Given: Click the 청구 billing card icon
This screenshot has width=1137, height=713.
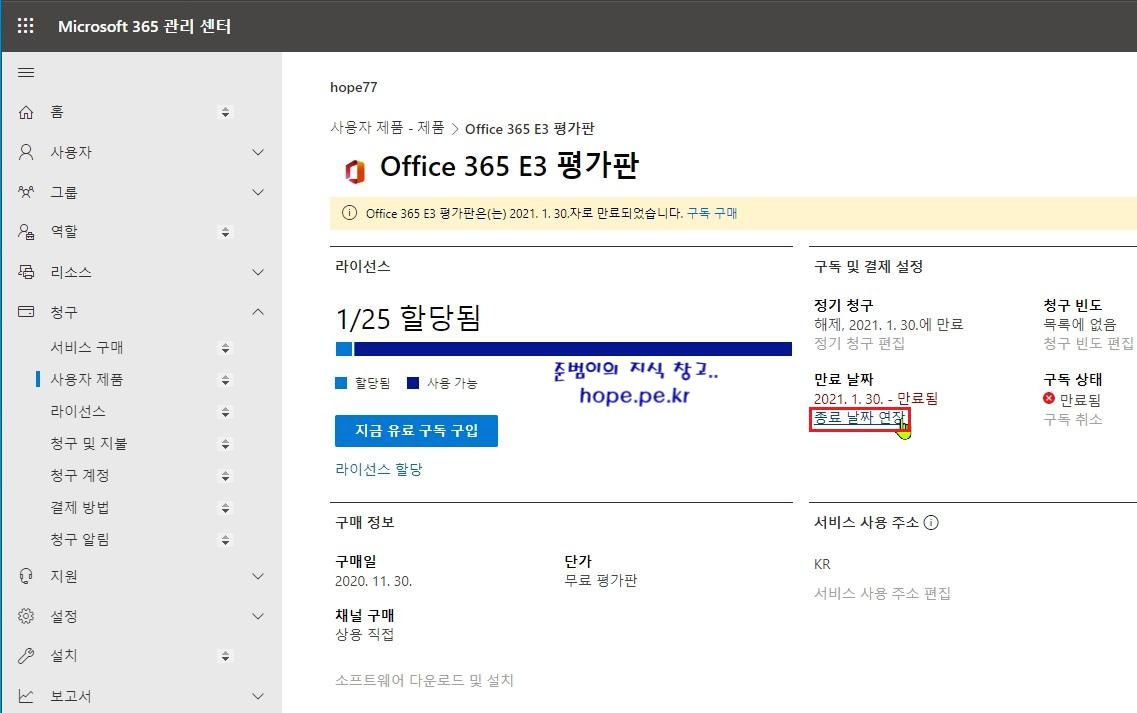Looking at the screenshot, I should [x=26, y=312].
